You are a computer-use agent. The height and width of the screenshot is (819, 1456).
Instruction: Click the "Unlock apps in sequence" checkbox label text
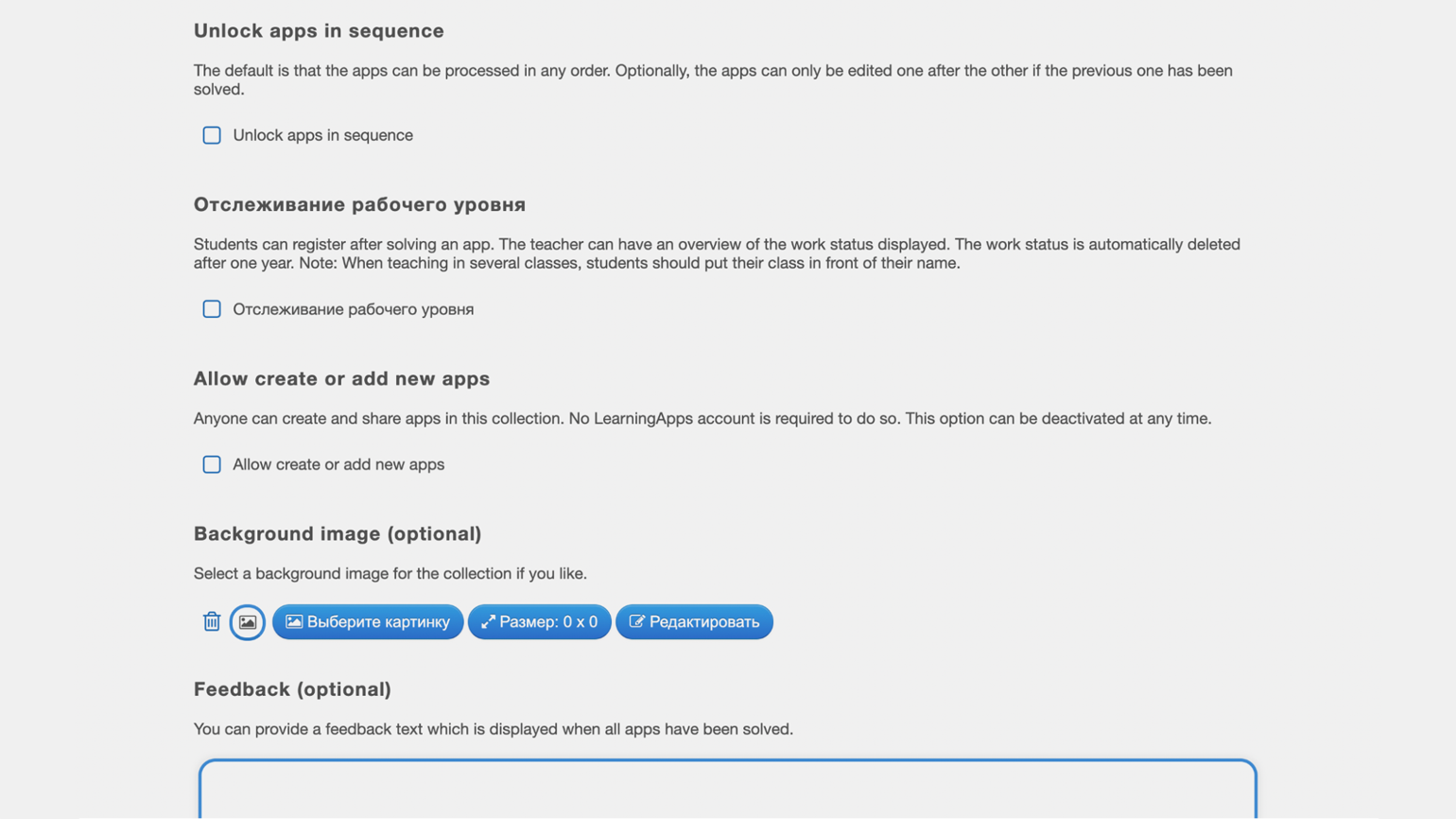(x=322, y=135)
